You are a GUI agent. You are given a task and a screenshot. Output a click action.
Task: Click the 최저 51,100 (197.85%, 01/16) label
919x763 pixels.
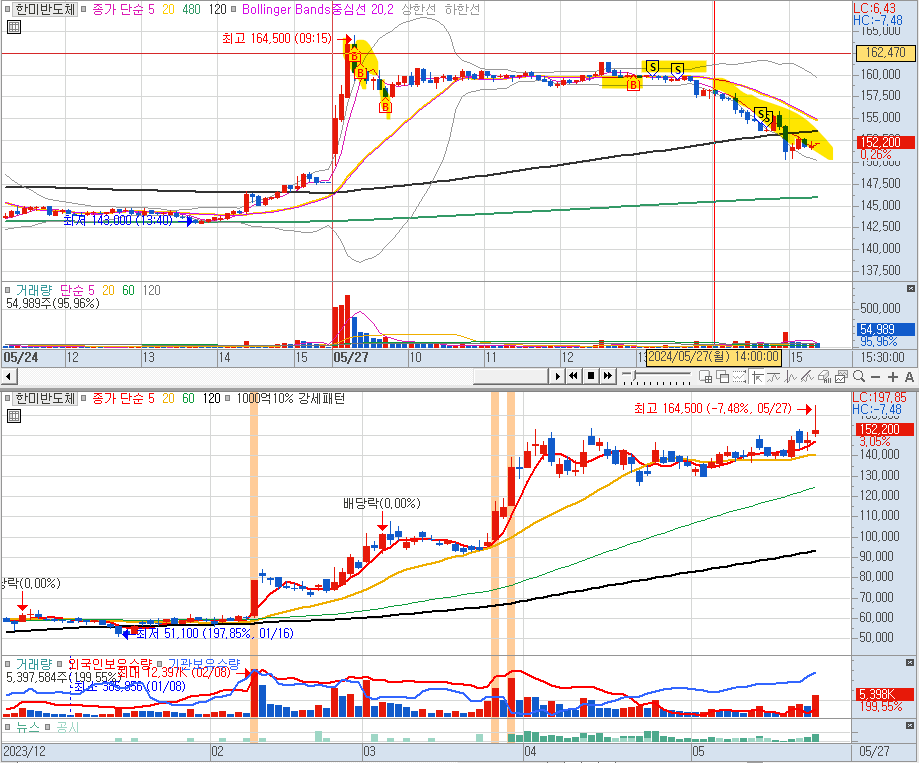coord(215,633)
